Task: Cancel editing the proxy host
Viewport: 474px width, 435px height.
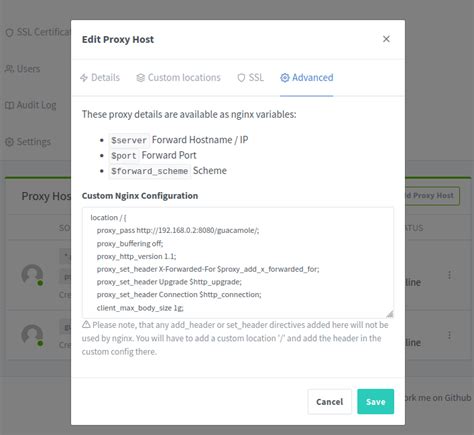Action: pos(329,402)
